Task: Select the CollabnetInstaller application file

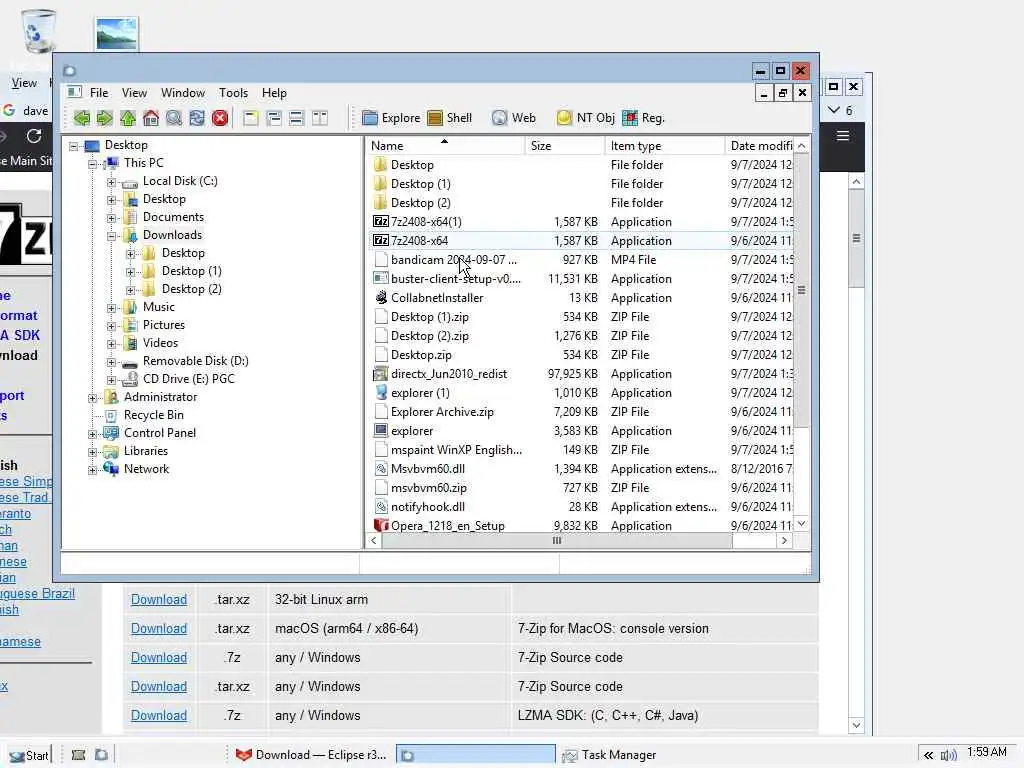Action: click(x=437, y=298)
